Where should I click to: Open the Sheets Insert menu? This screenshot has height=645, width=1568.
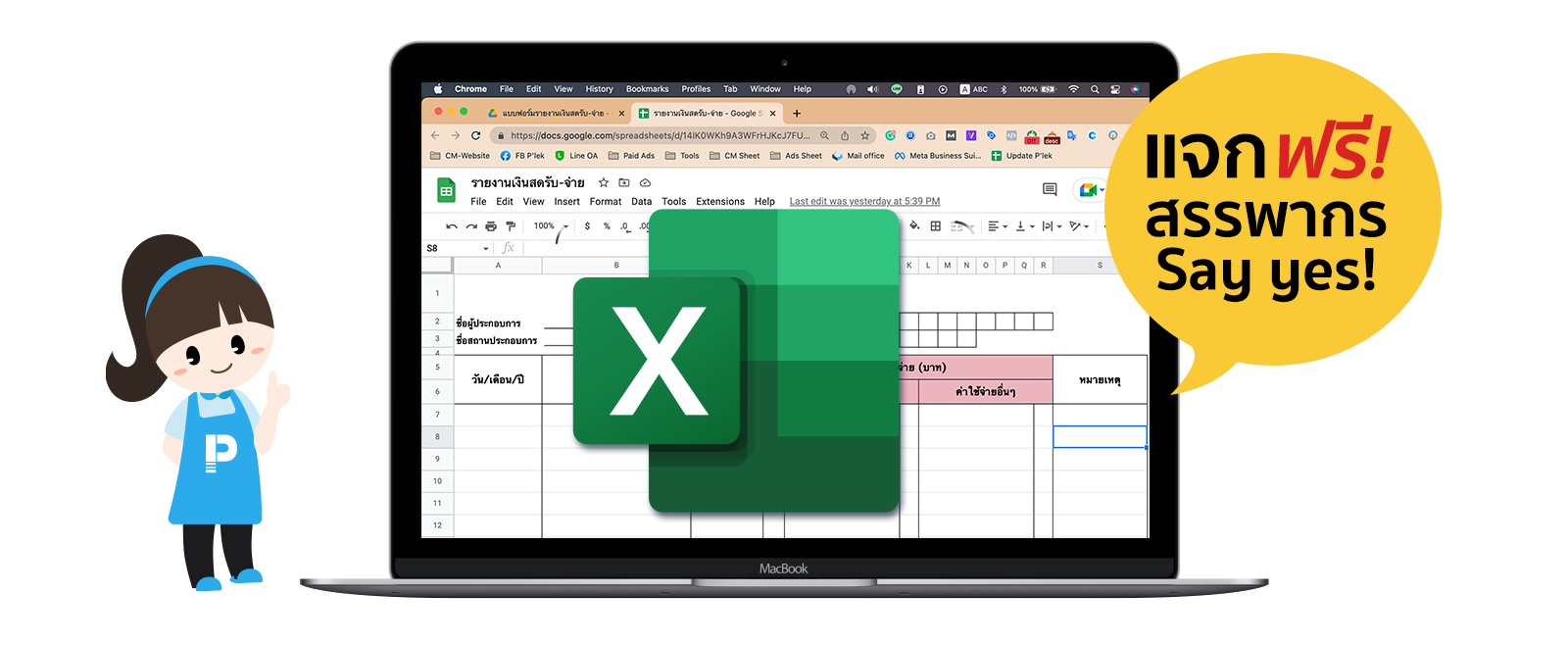click(566, 202)
